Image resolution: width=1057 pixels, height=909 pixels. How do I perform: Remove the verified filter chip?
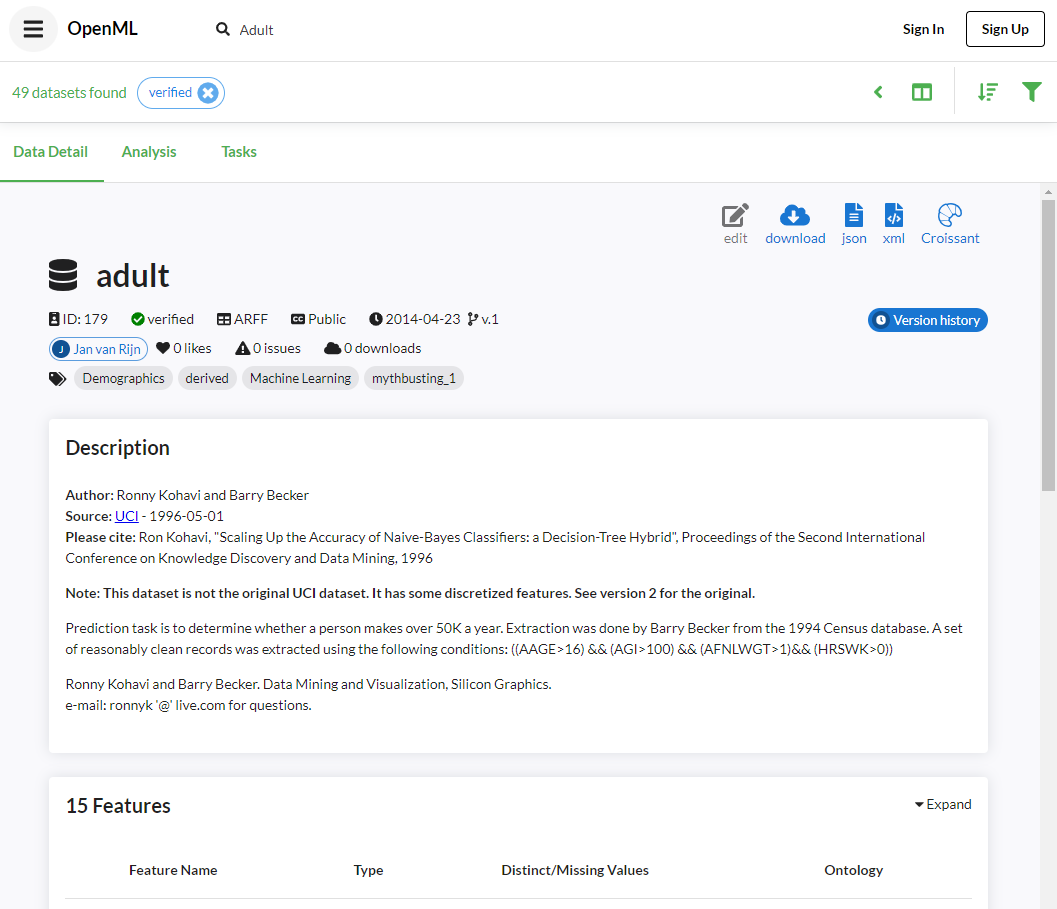208,92
